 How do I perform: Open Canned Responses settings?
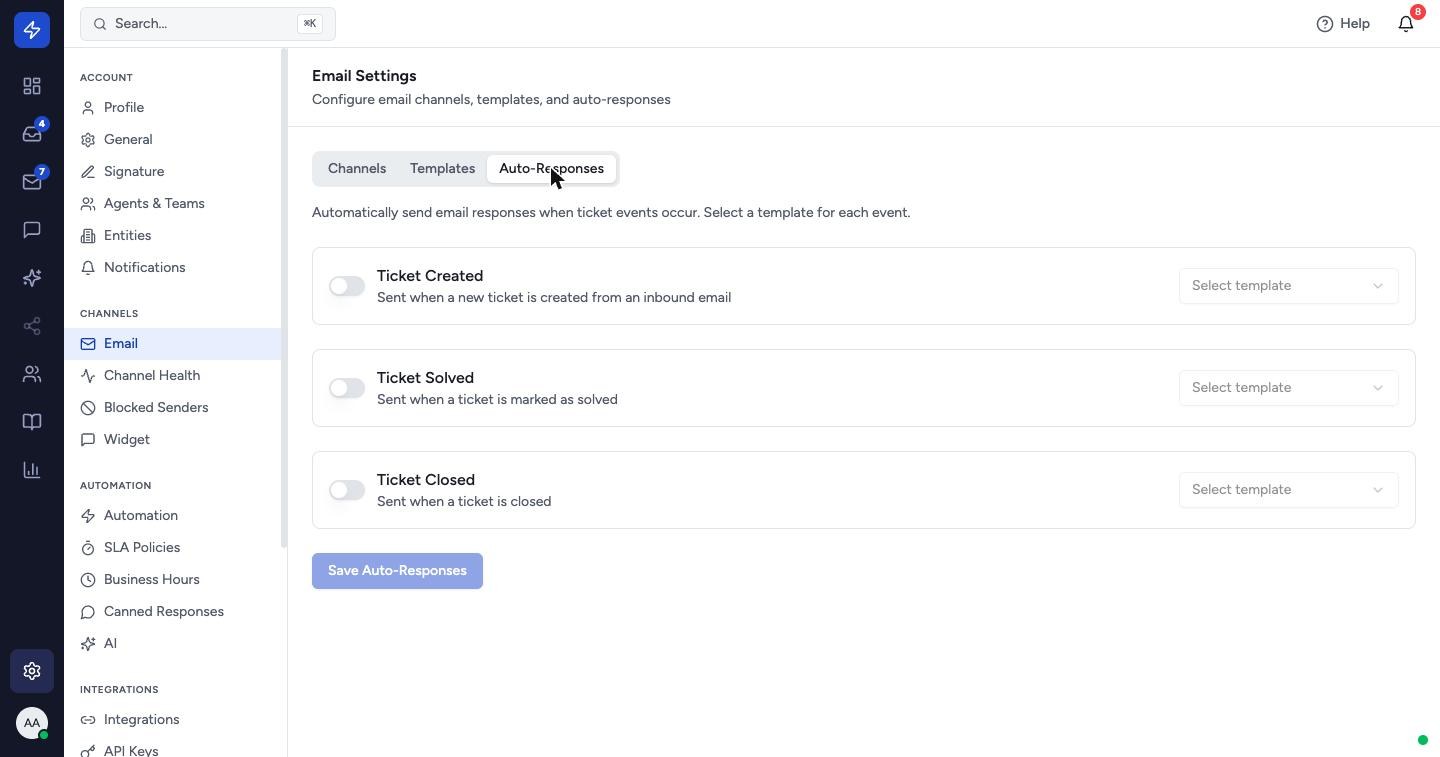[x=172, y=611]
